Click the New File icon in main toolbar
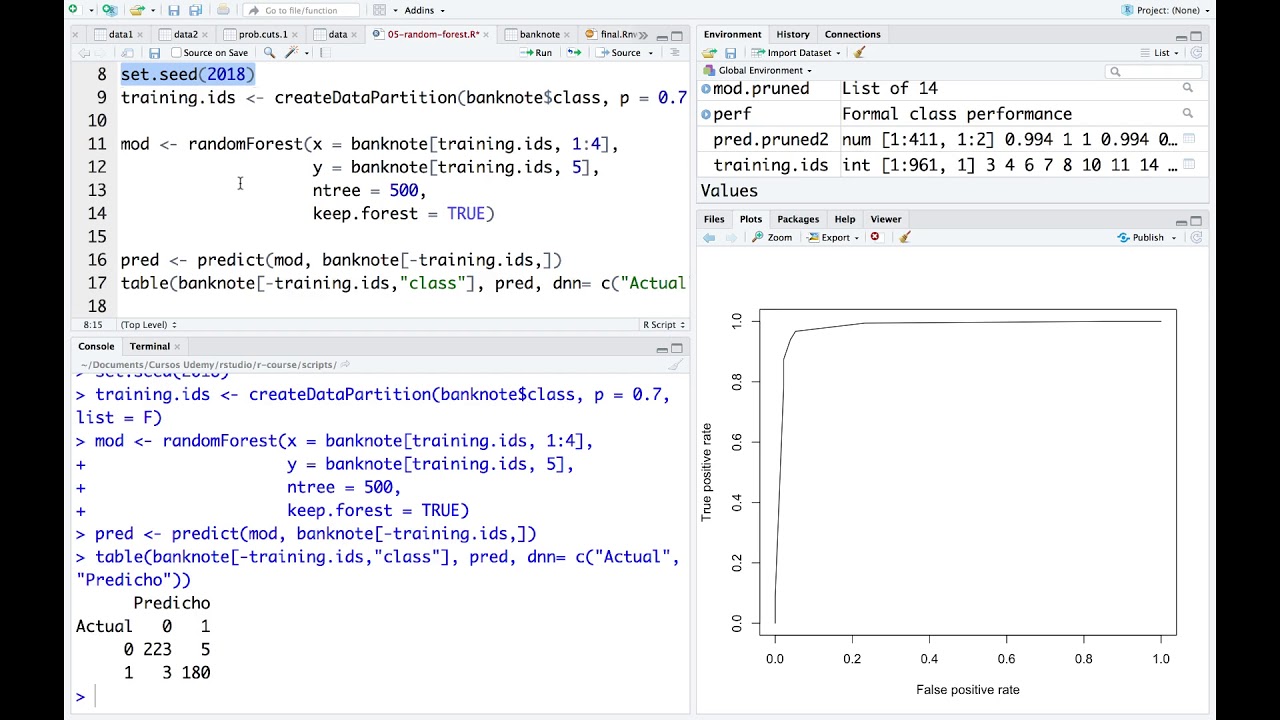The width and height of the screenshot is (1280, 720). (x=73, y=10)
